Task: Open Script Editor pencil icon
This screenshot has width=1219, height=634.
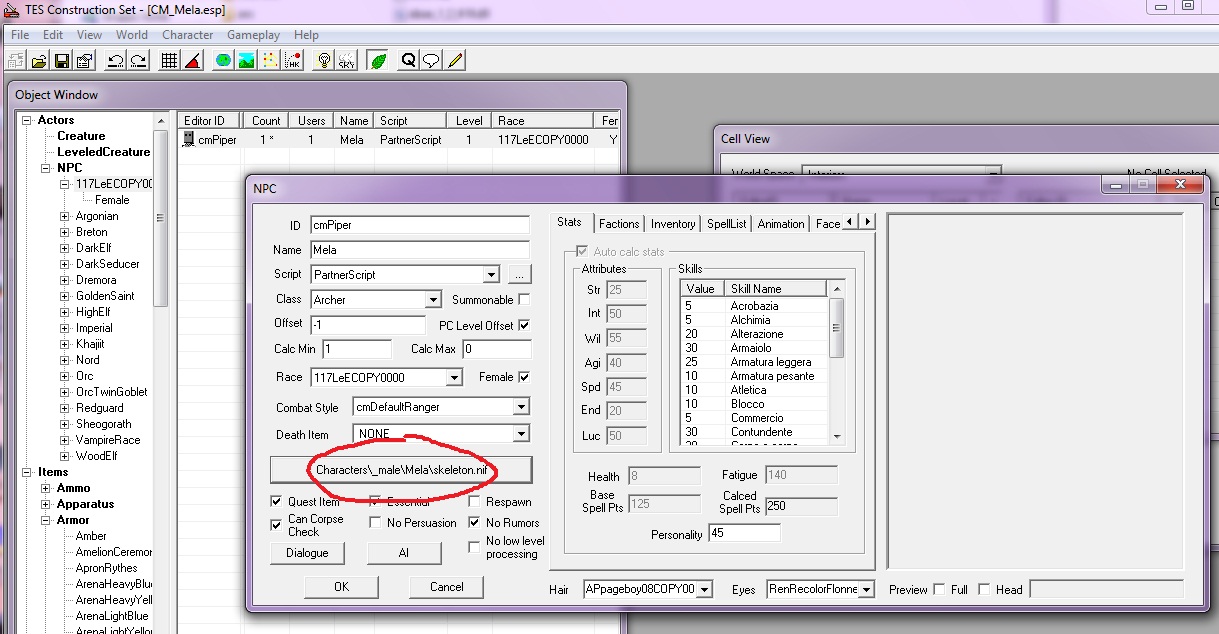Action: [455, 60]
